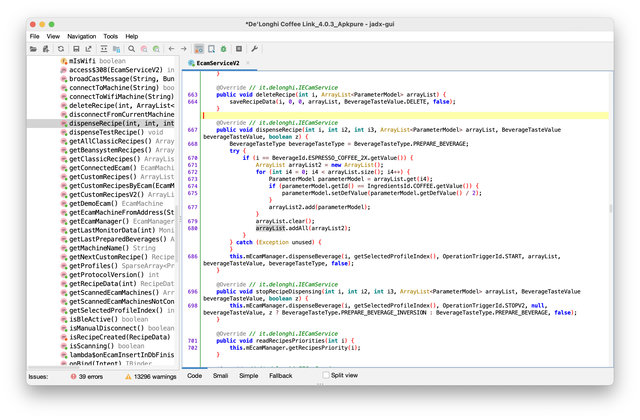
Task: Select the highlighted dispenseRecipe(int, int, int row
Action: tap(101, 123)
